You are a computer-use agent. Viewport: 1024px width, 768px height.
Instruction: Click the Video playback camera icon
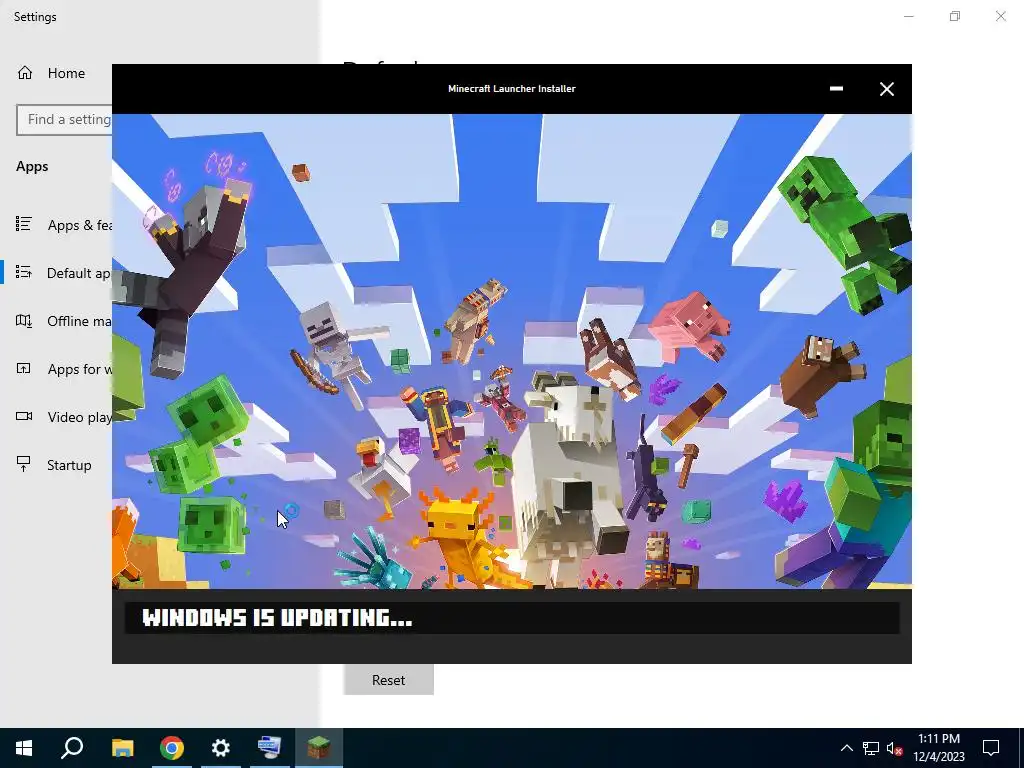pyautogui.click(x=24, y=416)
